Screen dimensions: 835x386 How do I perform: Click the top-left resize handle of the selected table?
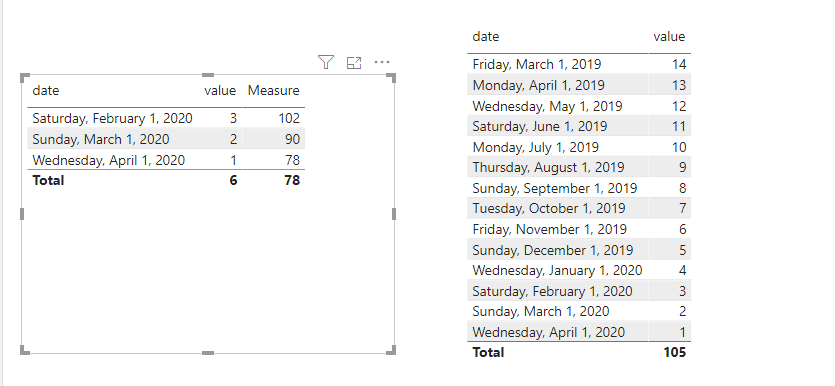[x=24, y=78]
